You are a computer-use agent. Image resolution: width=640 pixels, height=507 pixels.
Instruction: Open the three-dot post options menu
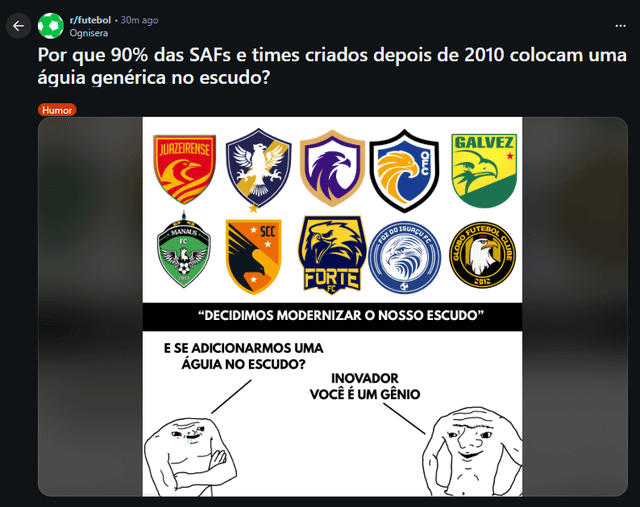[620, 26]
